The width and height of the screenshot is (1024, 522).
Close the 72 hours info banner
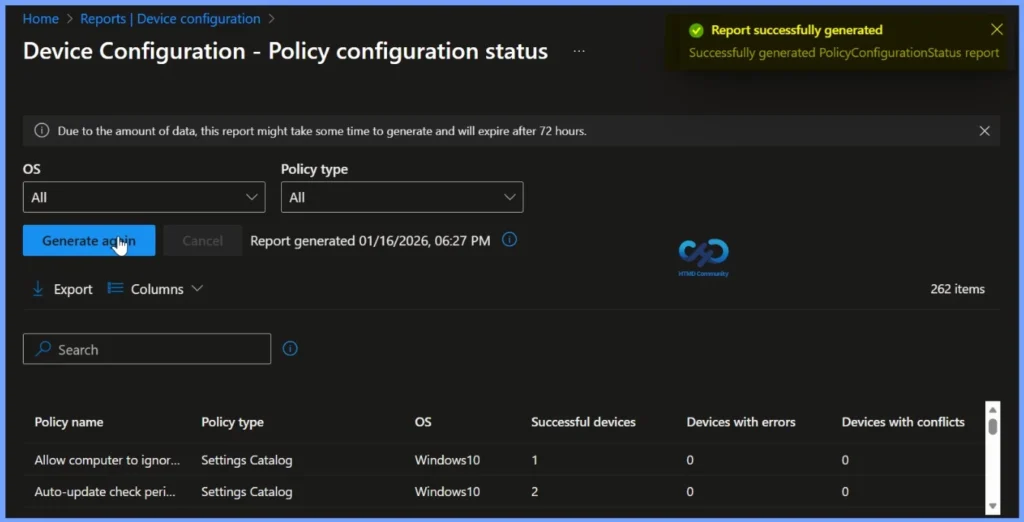click(984, 131)
